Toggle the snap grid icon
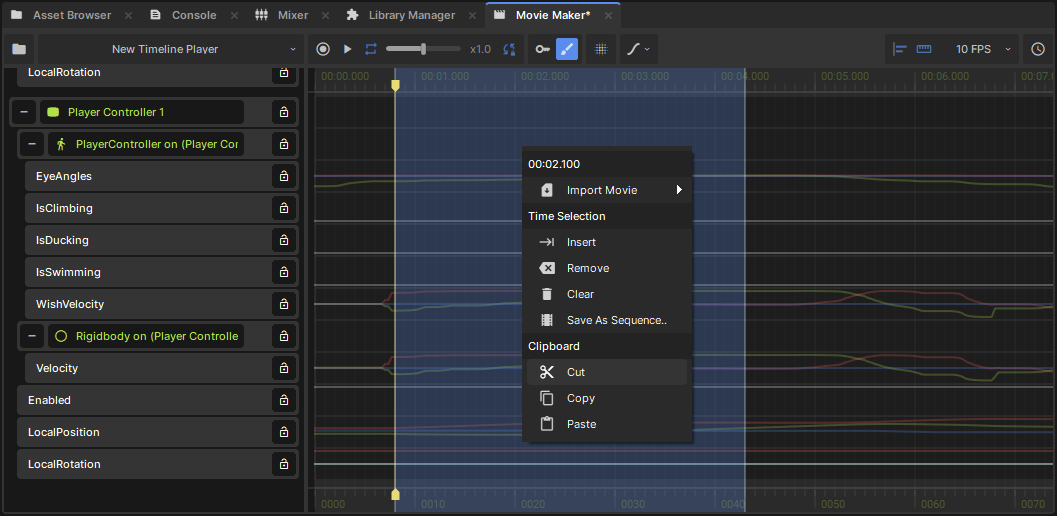This screenshot has width=1057, height=516. click(x=601, y=49)
